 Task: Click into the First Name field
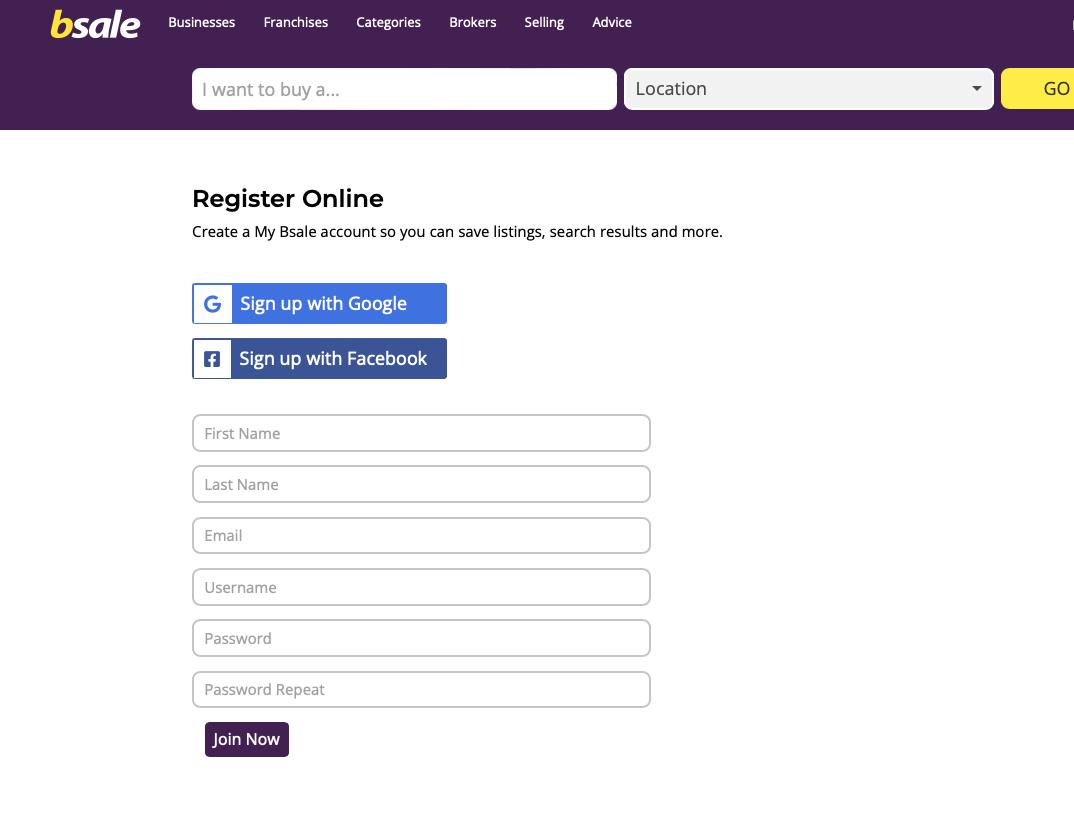click(421, 433)
